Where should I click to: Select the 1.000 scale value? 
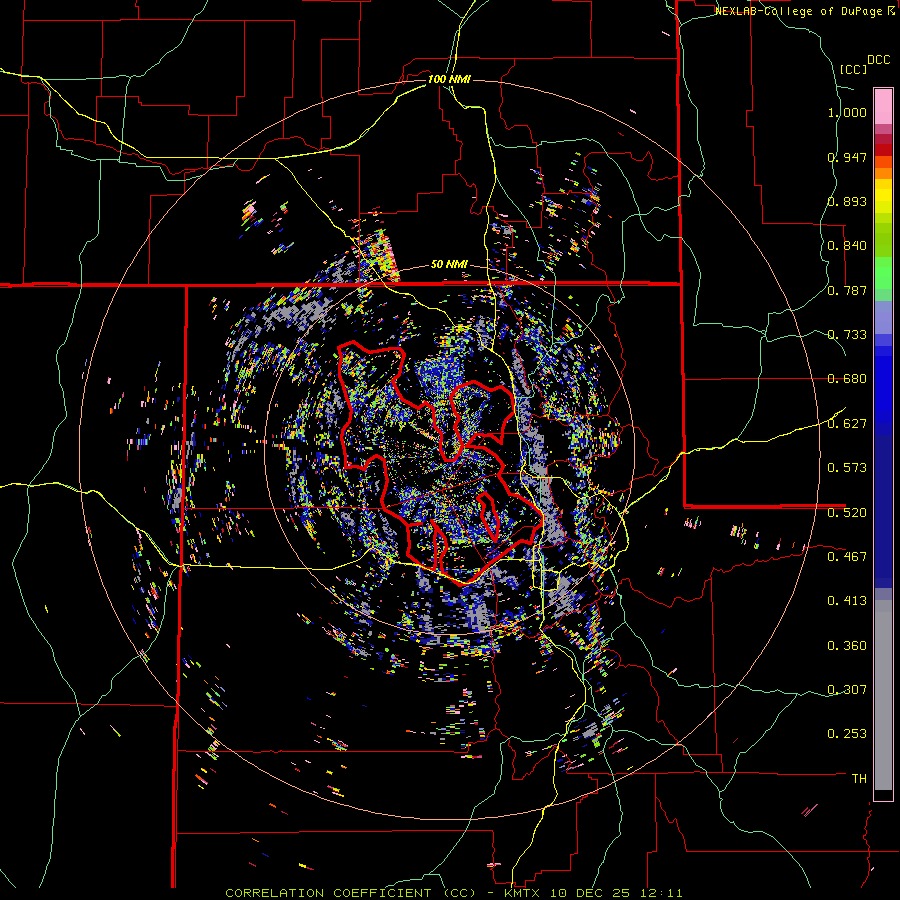pyautogui.click(x=847, y=112)
